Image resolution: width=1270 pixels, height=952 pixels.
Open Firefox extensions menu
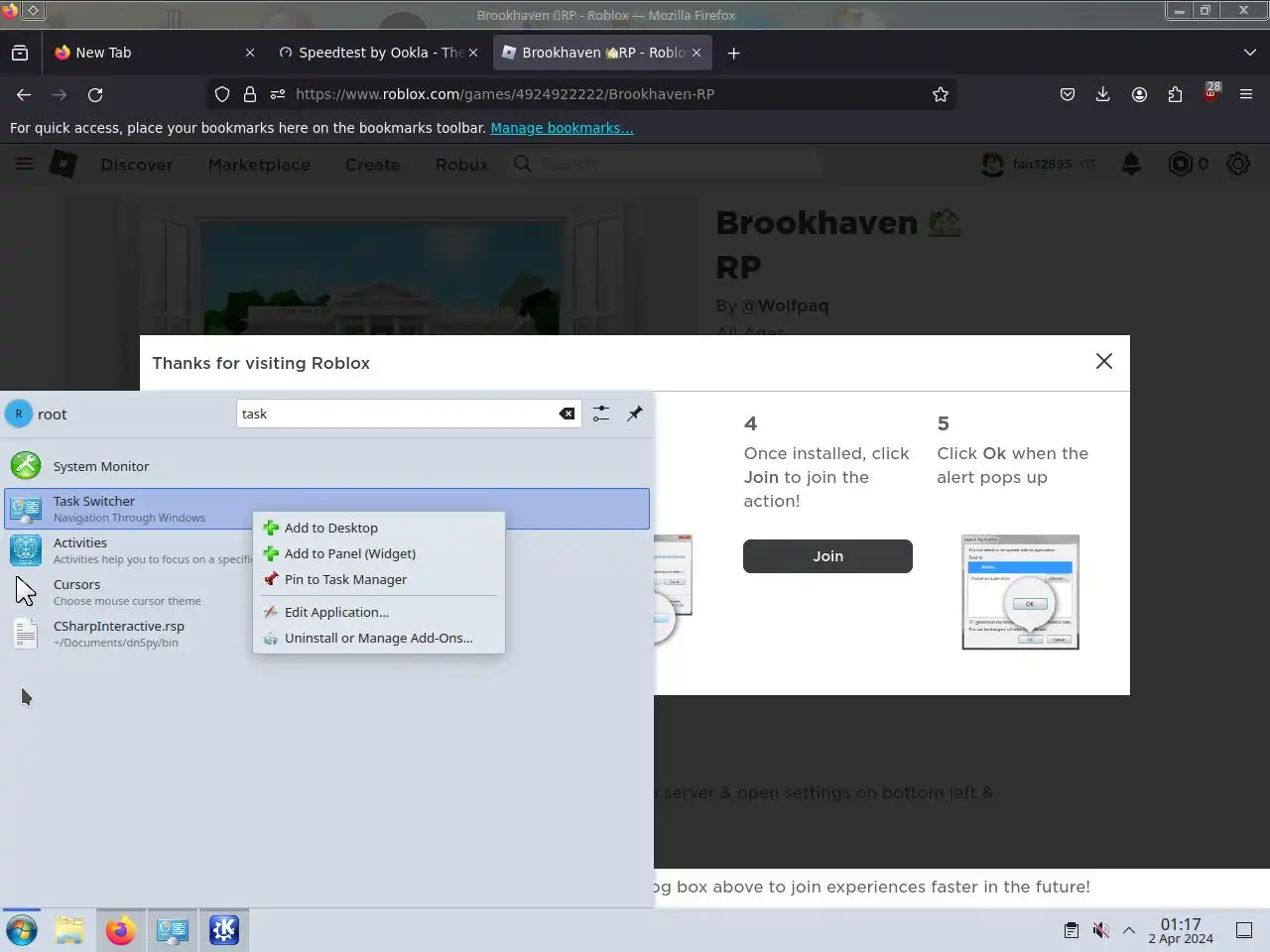[x=1175, y=94]
